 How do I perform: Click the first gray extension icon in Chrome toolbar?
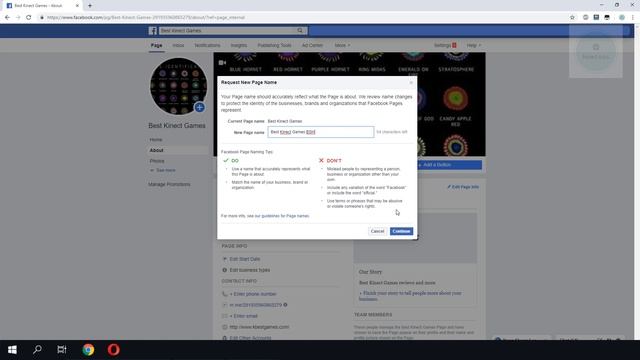coord(586,18)
